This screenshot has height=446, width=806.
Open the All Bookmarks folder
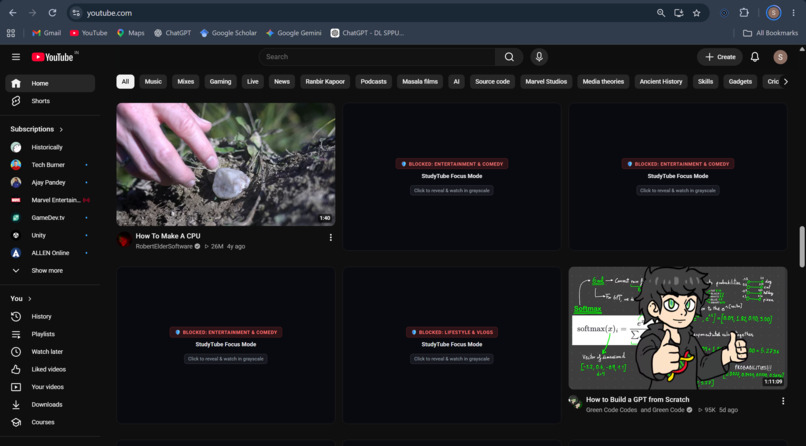click(771, 33)
